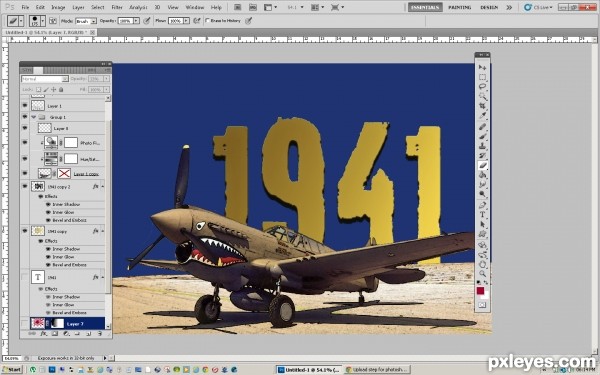Enable airbrush mode beside Flow
The width and height of the screenshot is (600, 375).
click(197, 21)
